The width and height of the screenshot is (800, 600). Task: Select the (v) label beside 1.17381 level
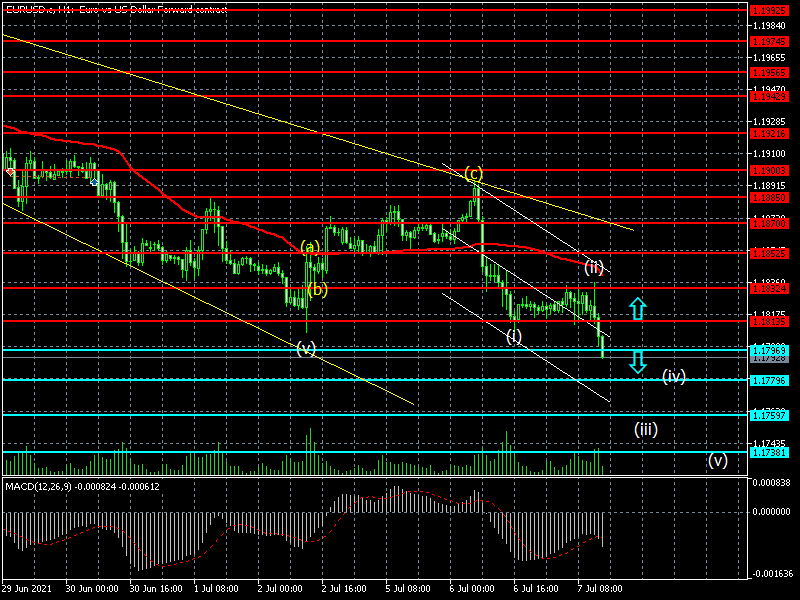[x=718, y=461]
